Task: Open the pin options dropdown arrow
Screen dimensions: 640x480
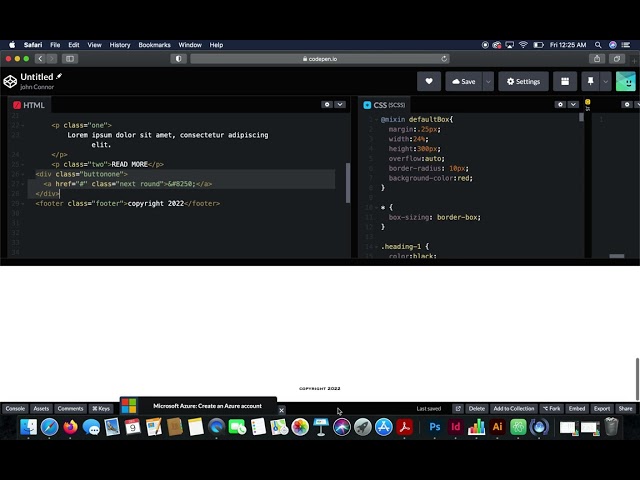Action: click(605, 81)
